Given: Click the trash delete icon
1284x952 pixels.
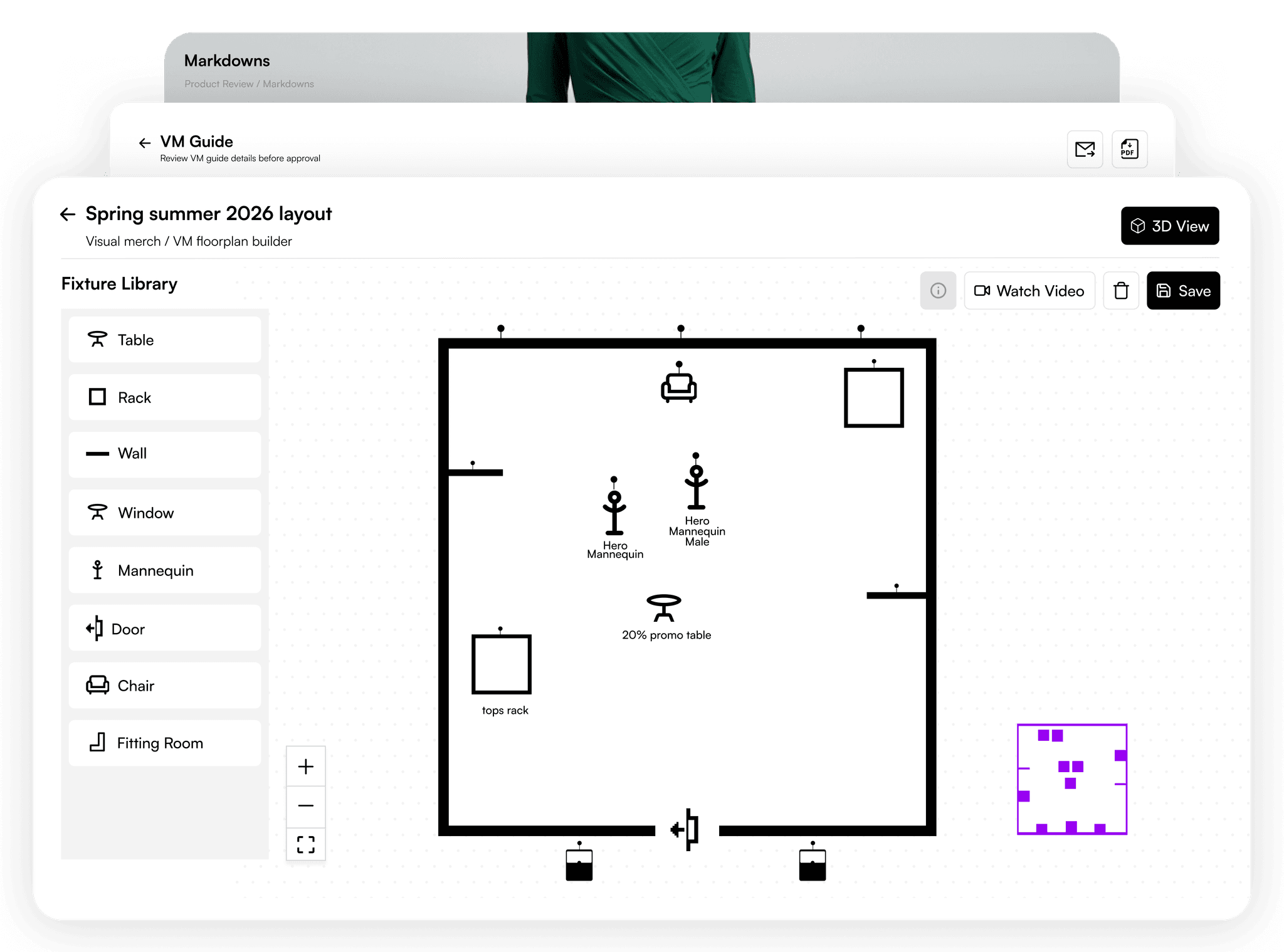Looking at the screenshot, I should point(1120,290).
